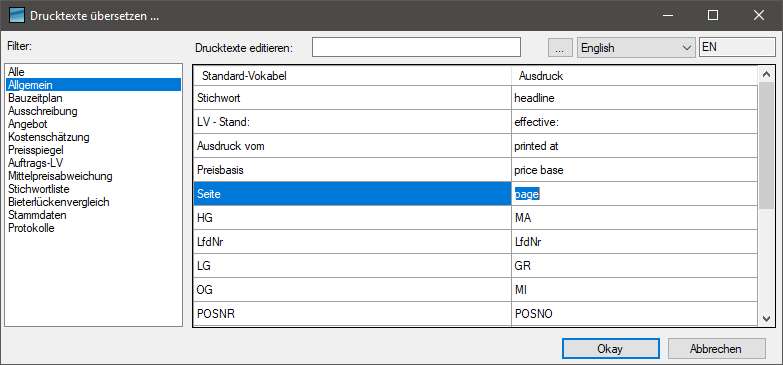Image resolution: width=783 pixels, height=365 pixels.
Task: Click the GR expression cell
Action: [635, 266]
